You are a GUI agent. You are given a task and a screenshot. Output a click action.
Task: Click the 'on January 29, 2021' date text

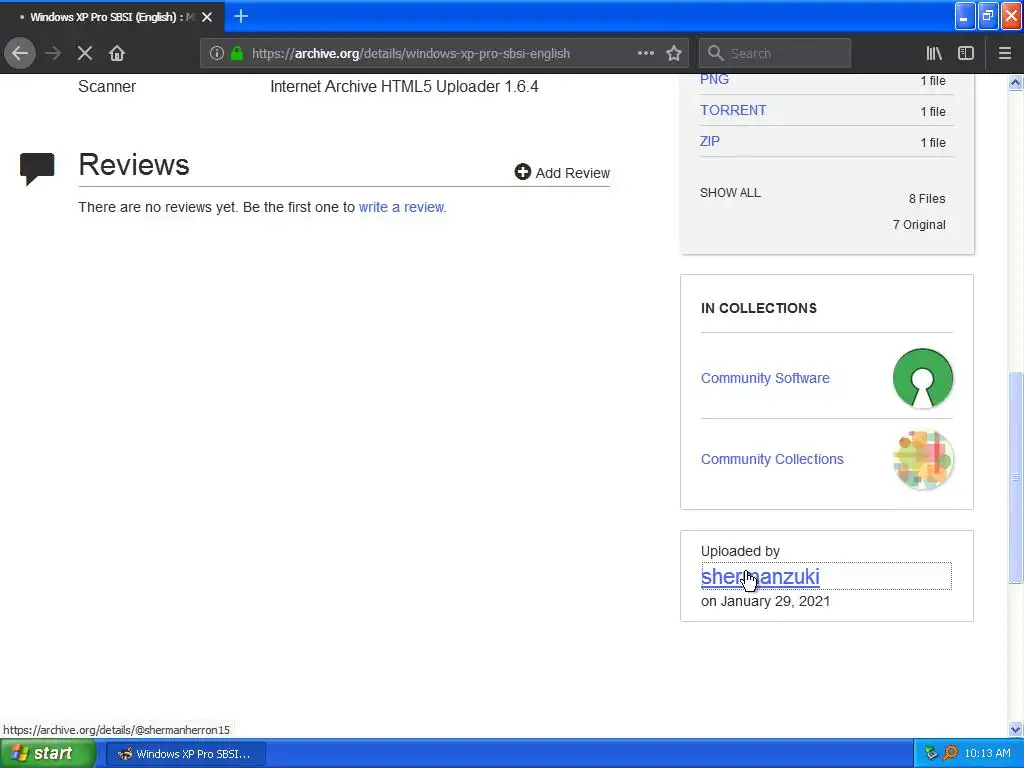765,601
